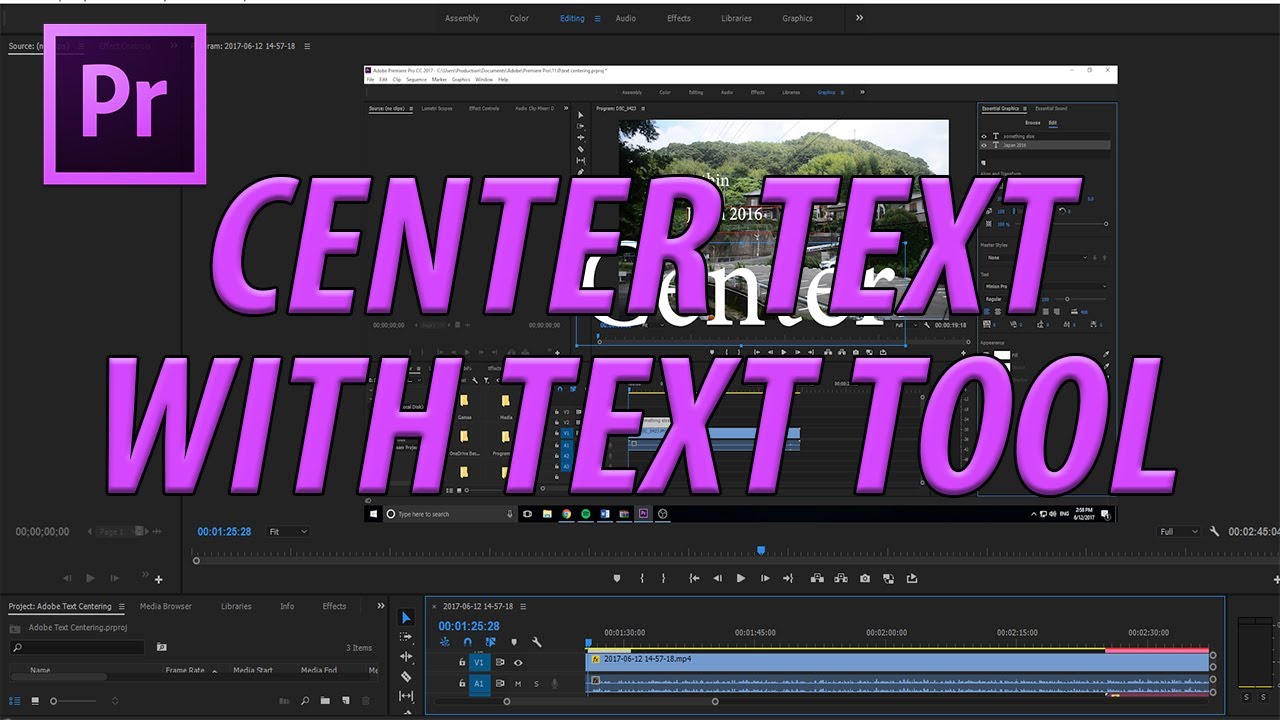Mute track A1 with the M button

pyautogui.click(x=517, y=683)
